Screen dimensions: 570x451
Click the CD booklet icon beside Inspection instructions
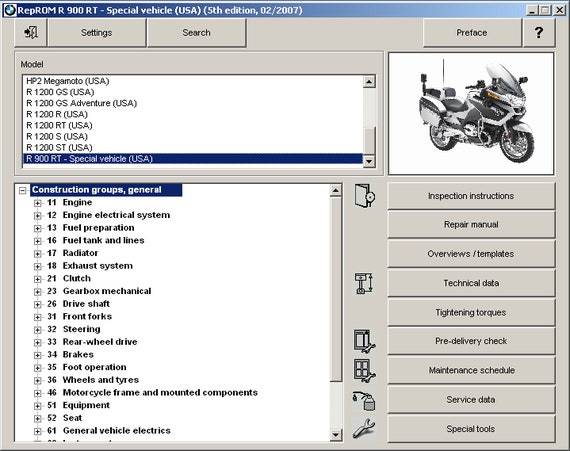pos(365,196)
